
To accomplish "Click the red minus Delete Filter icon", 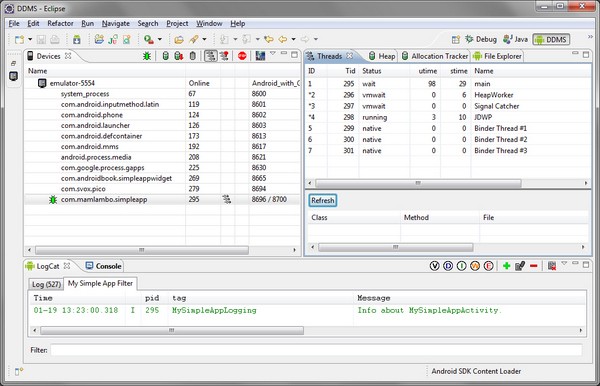I will tap(534, 266).
